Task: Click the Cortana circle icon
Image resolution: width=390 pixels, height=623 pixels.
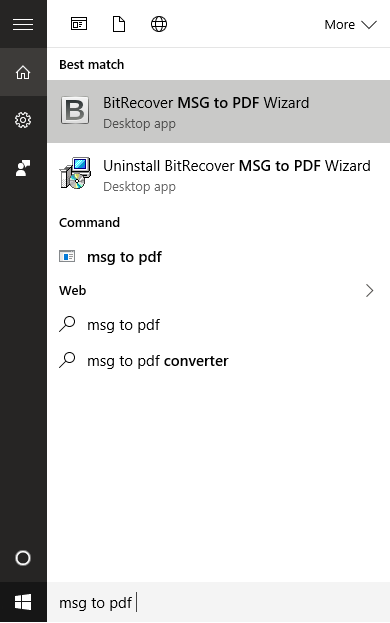Action: 23,558
